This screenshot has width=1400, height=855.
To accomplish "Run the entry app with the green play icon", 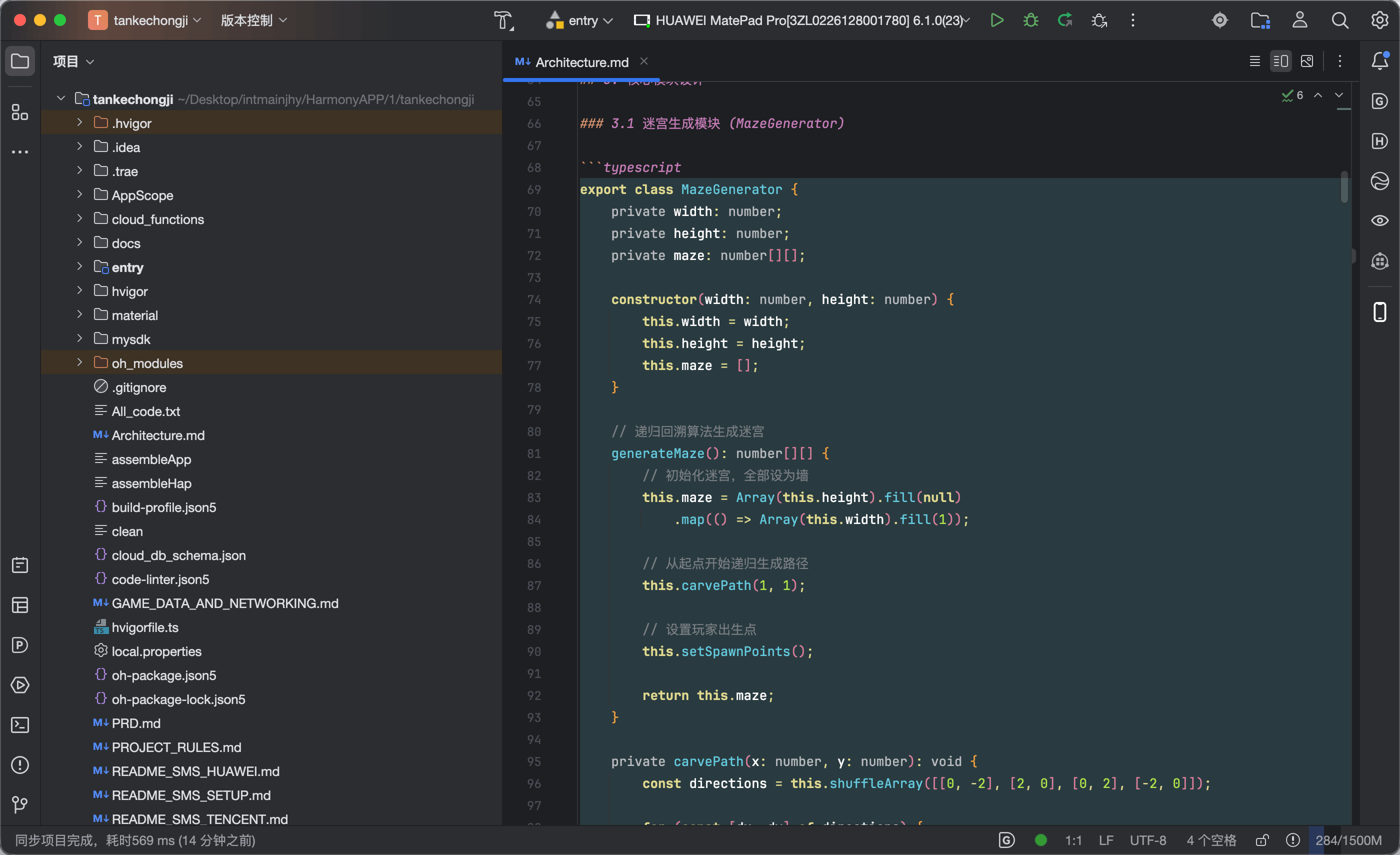I will click(996, 20).
